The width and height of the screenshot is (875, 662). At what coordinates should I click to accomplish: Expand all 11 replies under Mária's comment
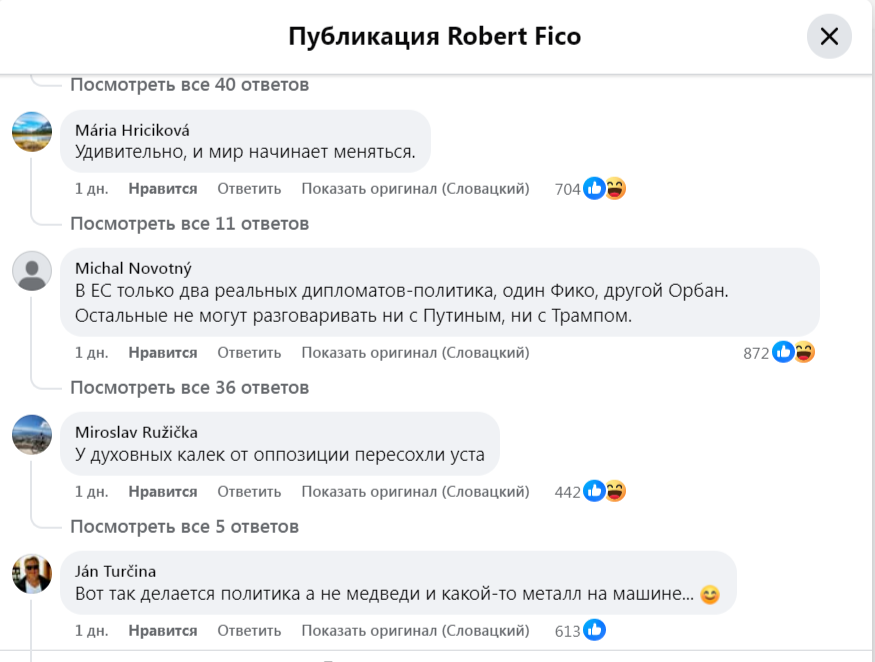tap(189, 223)
